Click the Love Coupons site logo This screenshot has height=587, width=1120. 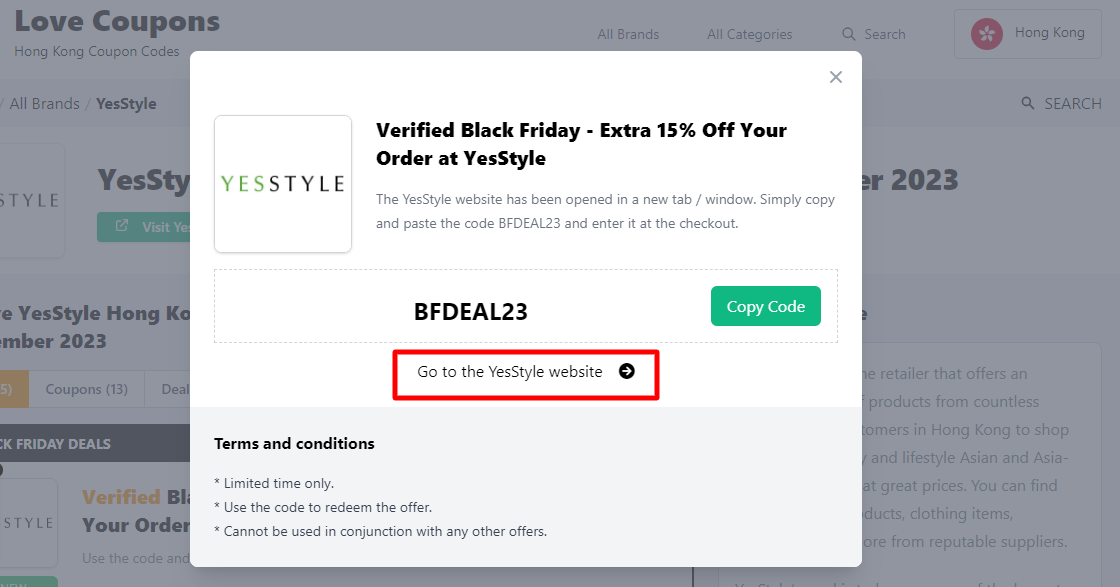click(116, 21)
